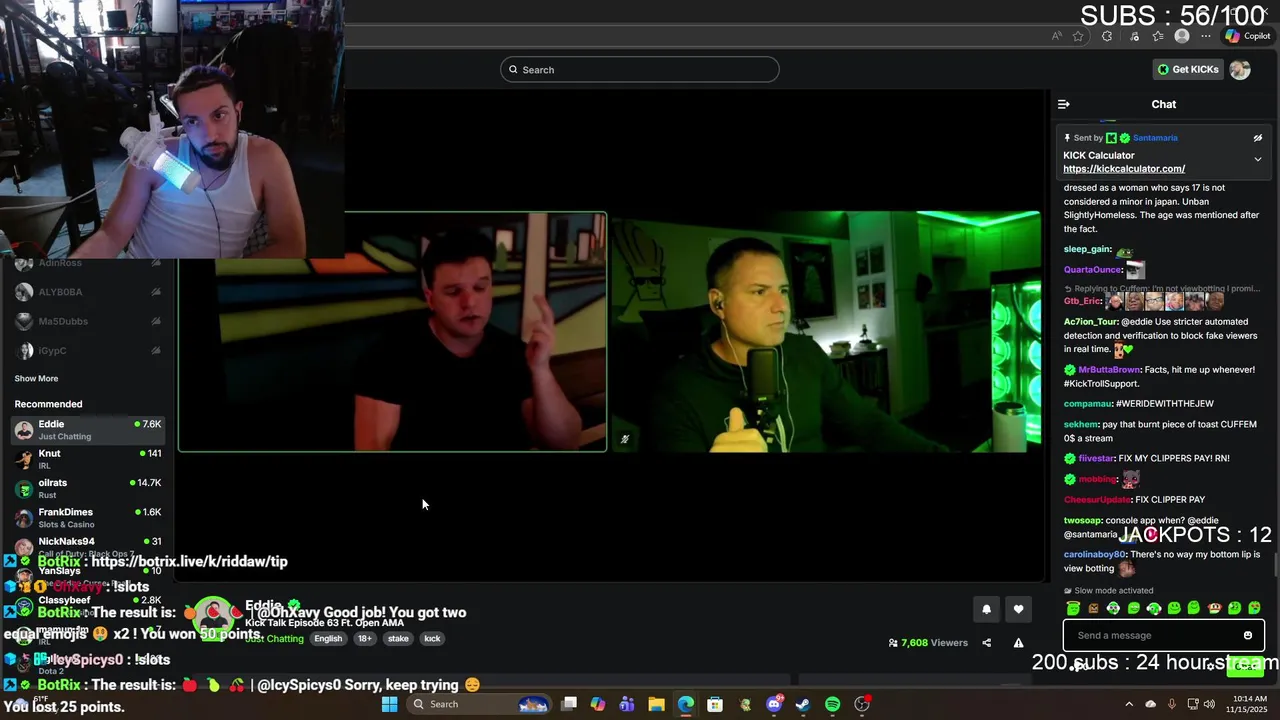
Task: Hide the pinned KICK Calculator message
Action: click(x=1258, y=138)
